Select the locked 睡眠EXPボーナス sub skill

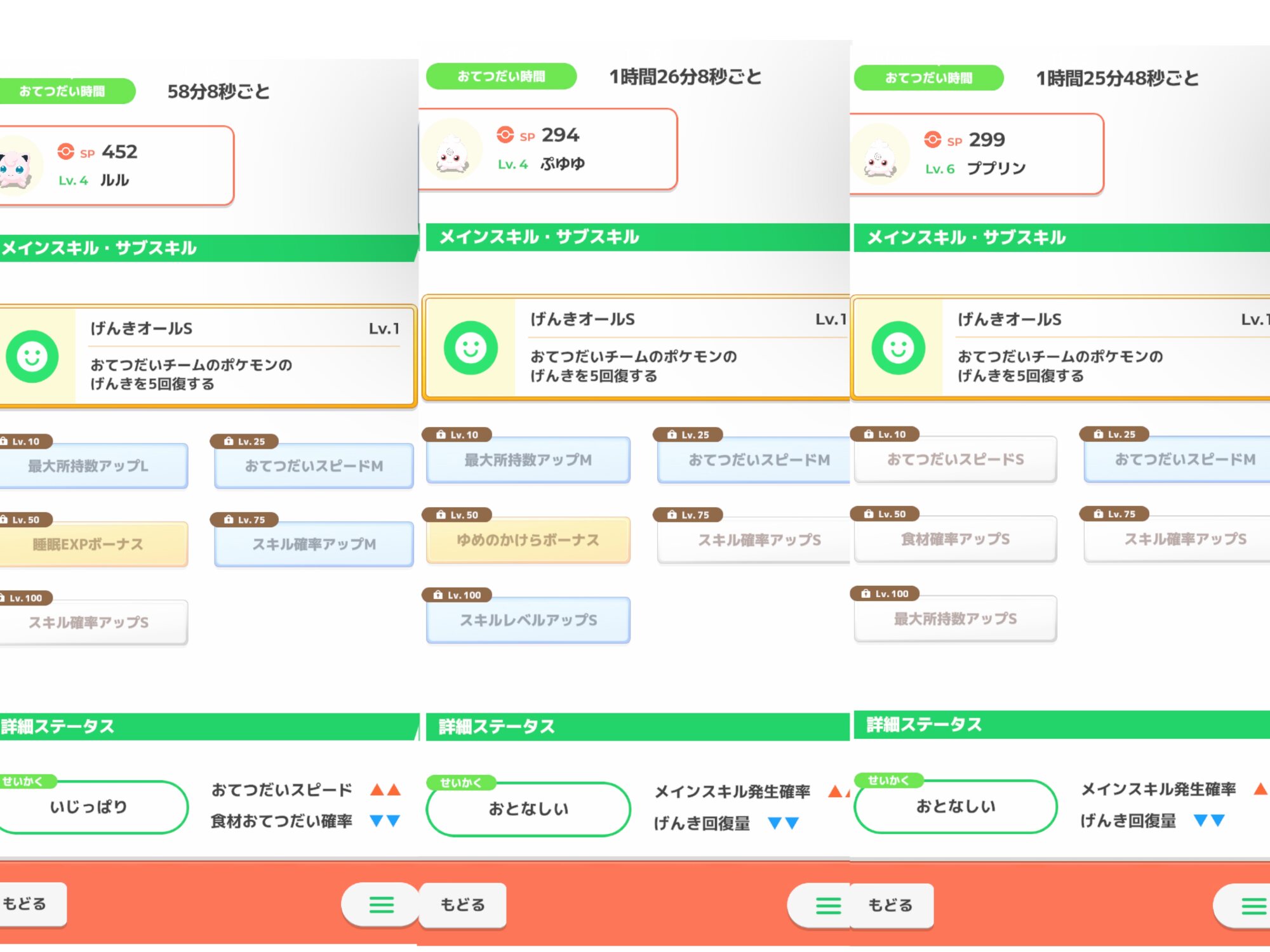point(89,545)
